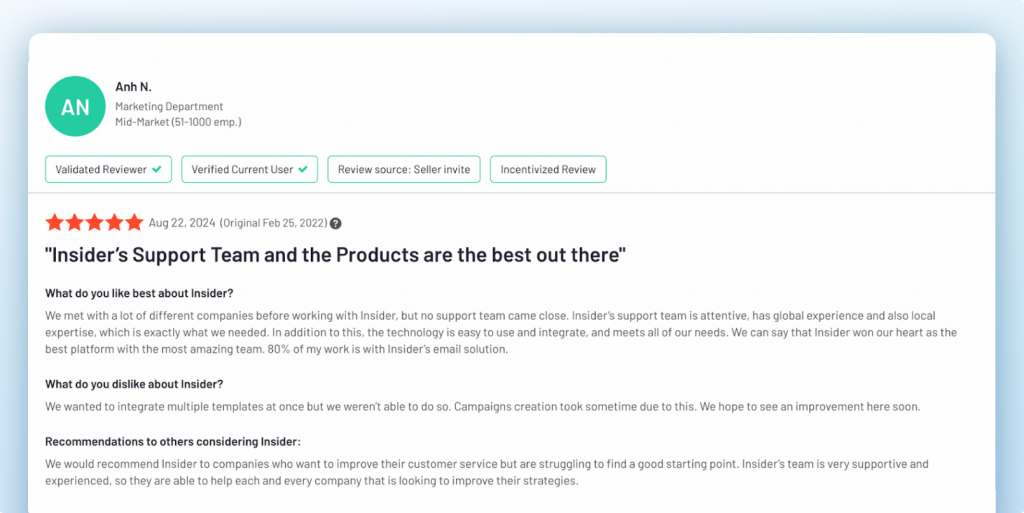Click the Aug 22, 2024 review date
This screenshot has height=513, width=1024.
(181, 223)
